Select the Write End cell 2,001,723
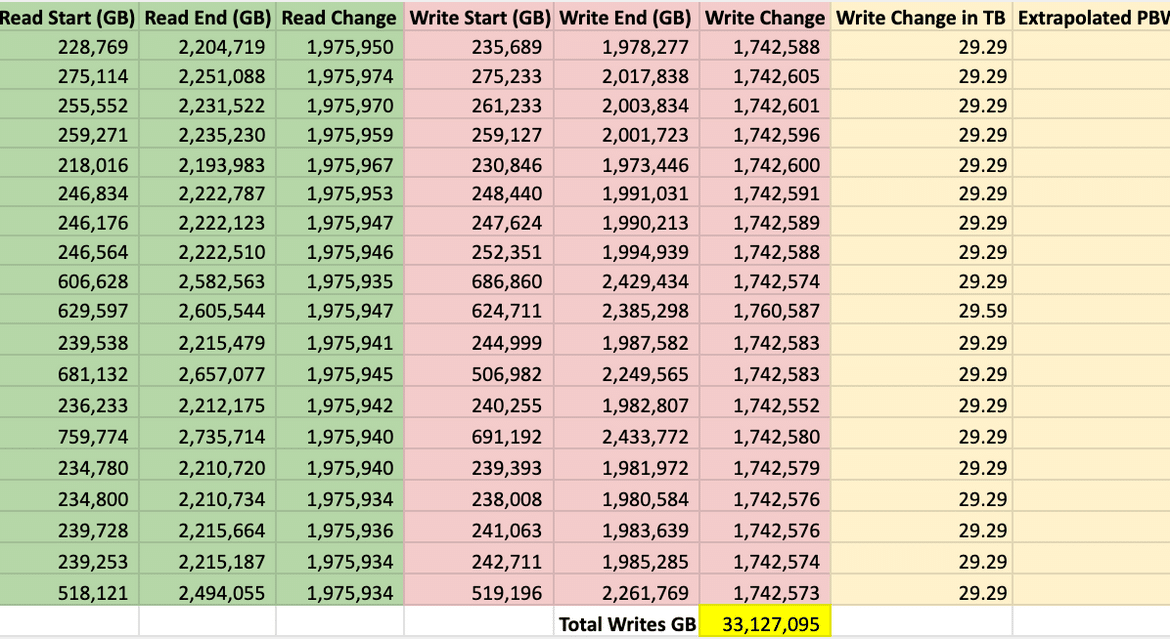 tap(627, 134)
